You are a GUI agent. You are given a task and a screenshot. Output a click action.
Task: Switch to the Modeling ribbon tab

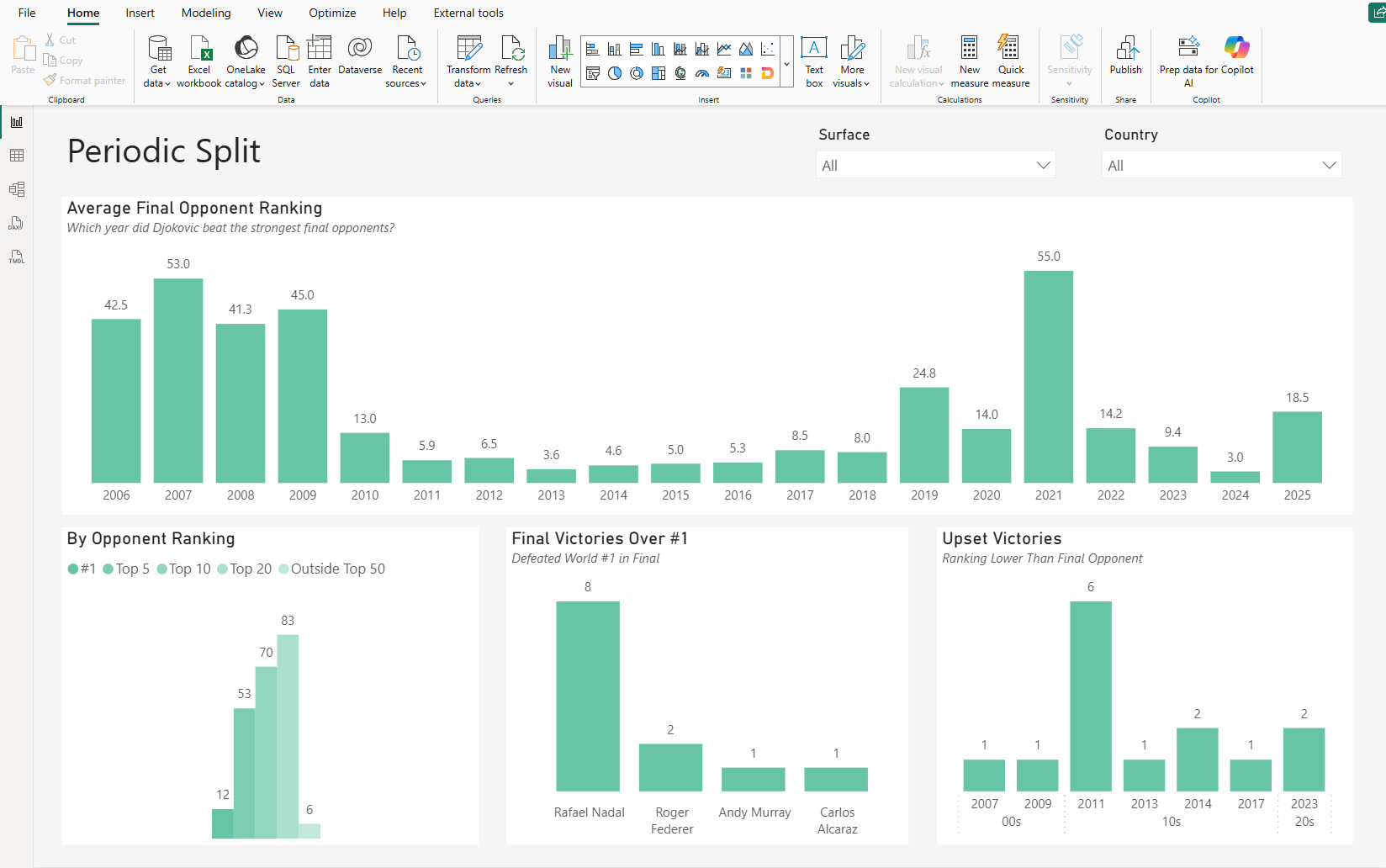(x=206, y=13)
